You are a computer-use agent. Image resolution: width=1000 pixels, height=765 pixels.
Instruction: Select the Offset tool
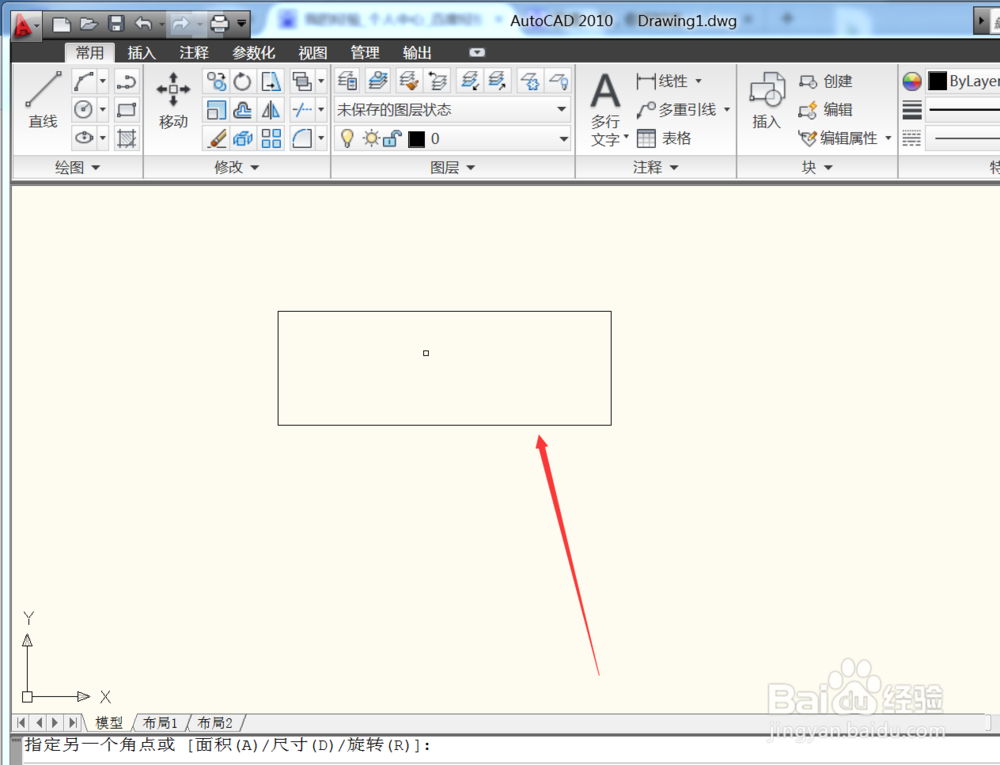click(242, 110)
